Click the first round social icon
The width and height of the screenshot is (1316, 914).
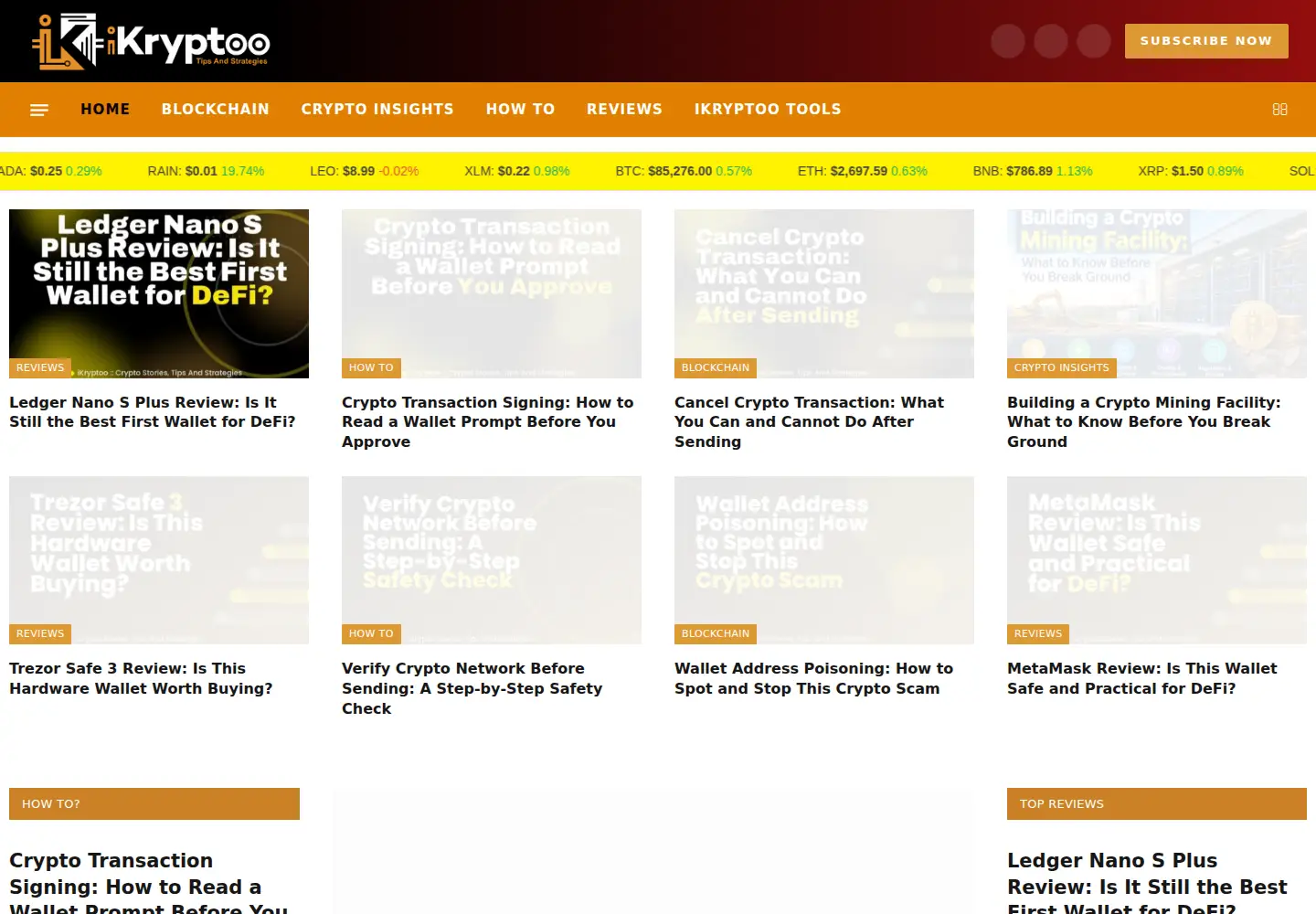click(x=1008, y=41)
